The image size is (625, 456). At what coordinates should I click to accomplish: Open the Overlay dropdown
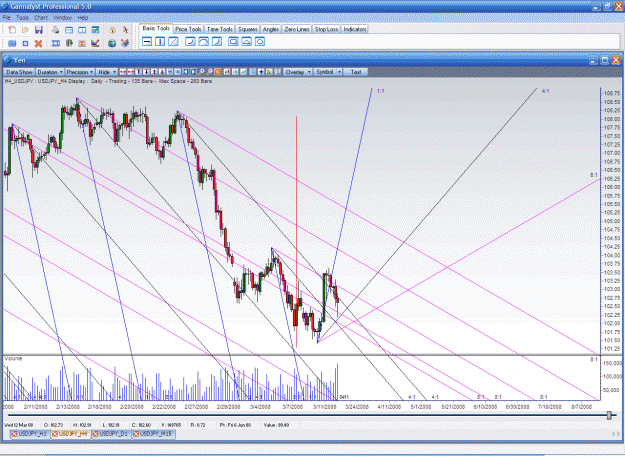[x=298, y=72]
